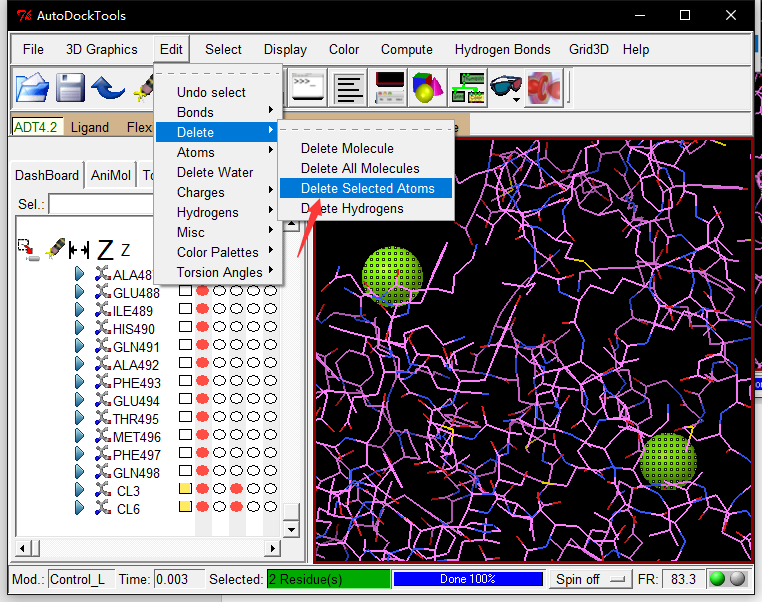762x602 pixels.
Task: Click the open file folder icon
Action: coord(33,88)
